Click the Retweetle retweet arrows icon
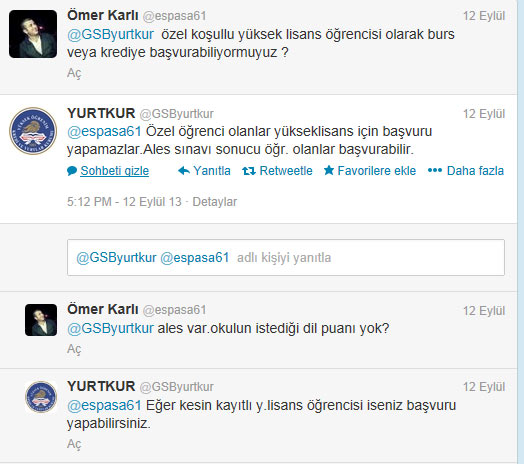524x464 pixels. click(x=249, y=171)
